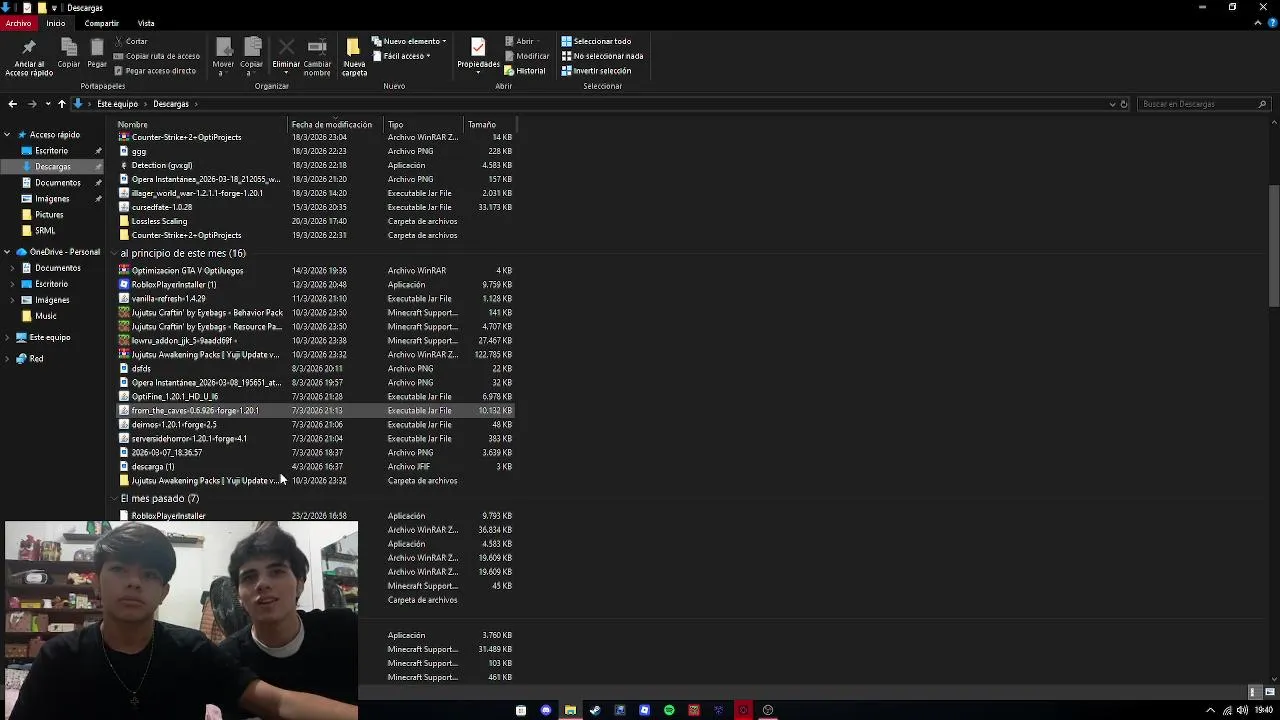1280x720 pixels.
Task: Refresh the Descargas folder view
Action: click(1124, 104)
